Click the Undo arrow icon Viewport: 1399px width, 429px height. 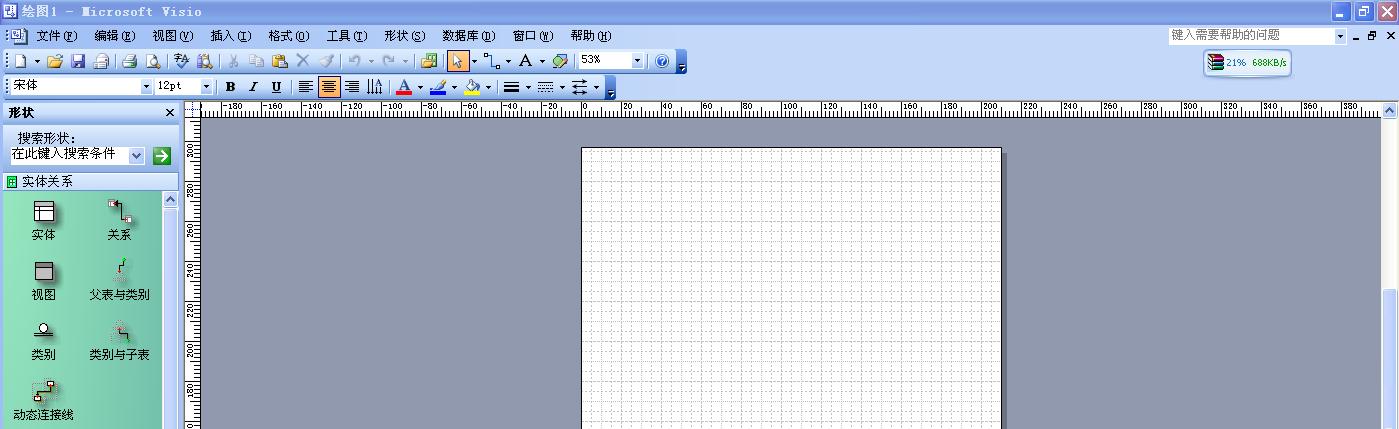(x=355, y=61)
